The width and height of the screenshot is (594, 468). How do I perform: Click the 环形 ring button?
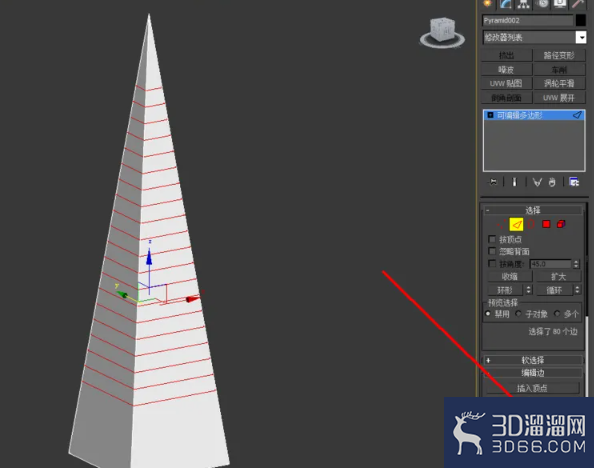click(x=505, y=290)
